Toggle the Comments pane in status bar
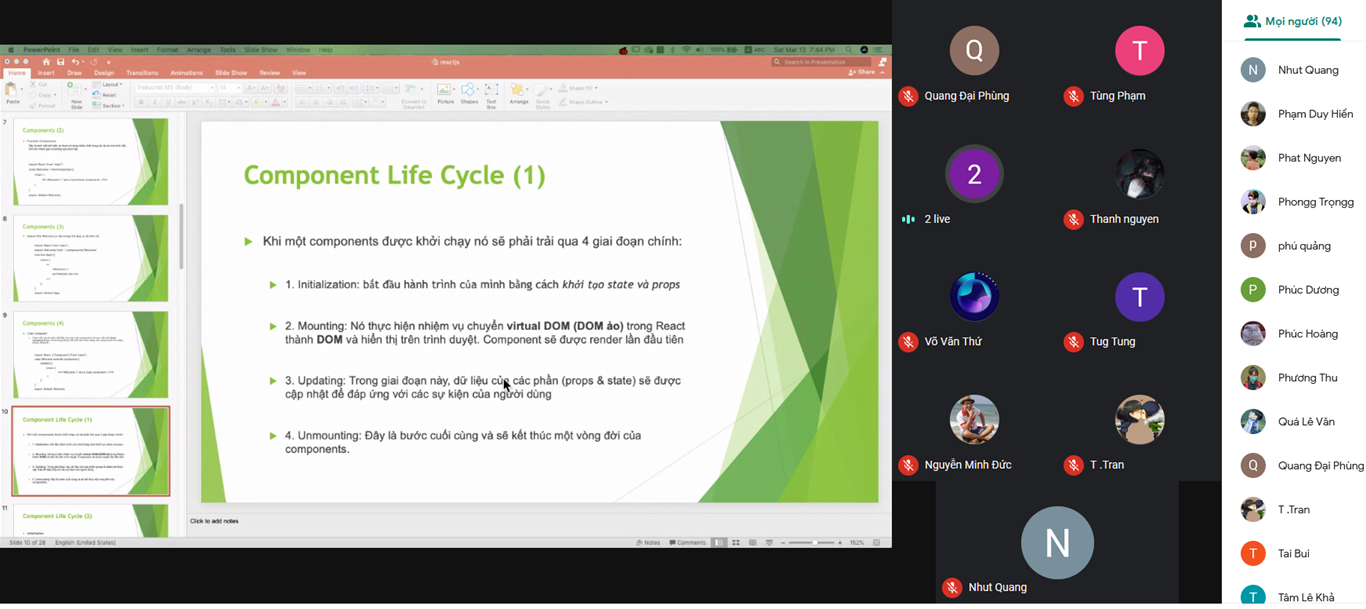Viewport: 1366px width, 609px height. (687, 543)
